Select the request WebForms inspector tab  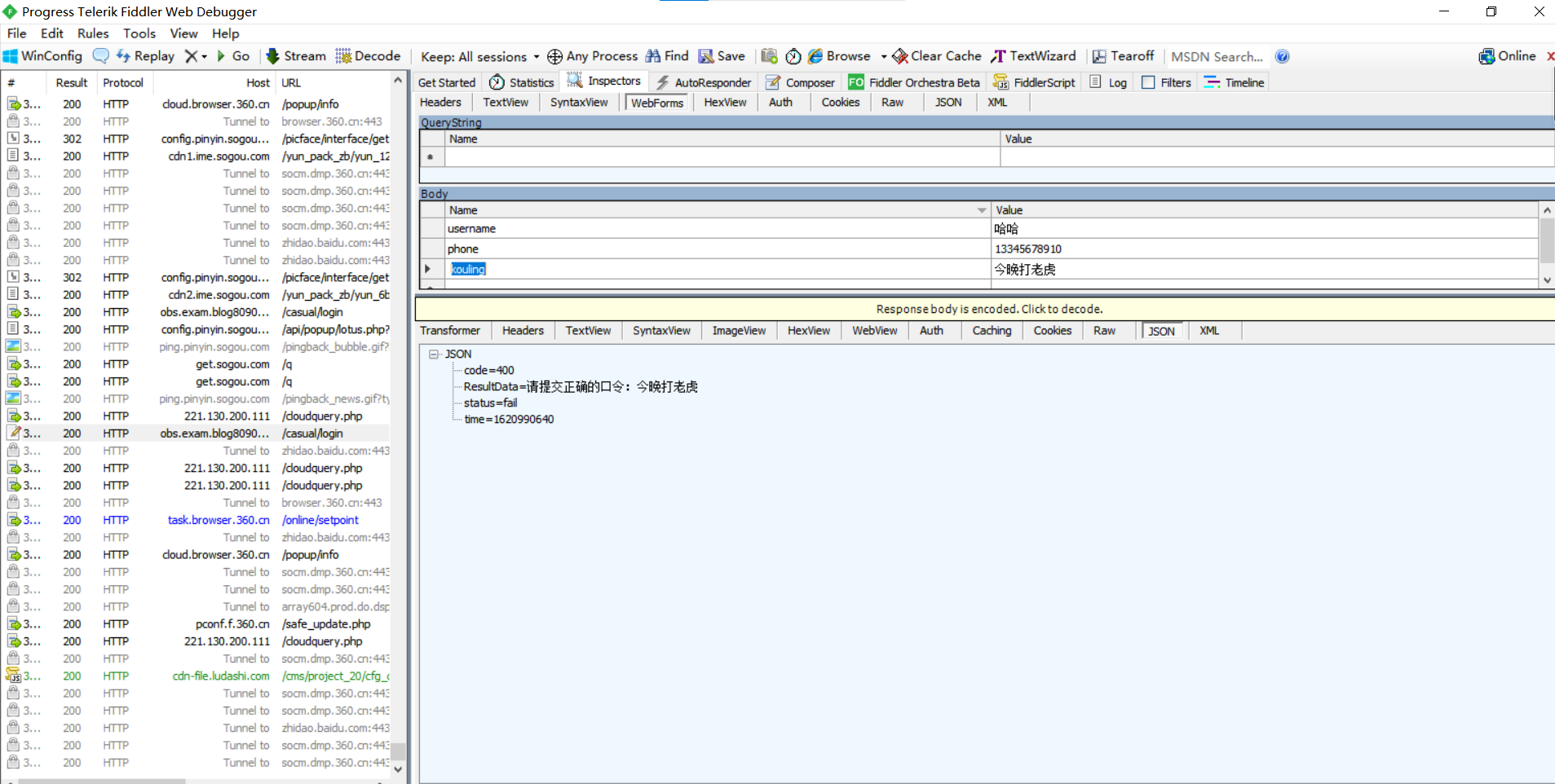(x=656, y=103)
